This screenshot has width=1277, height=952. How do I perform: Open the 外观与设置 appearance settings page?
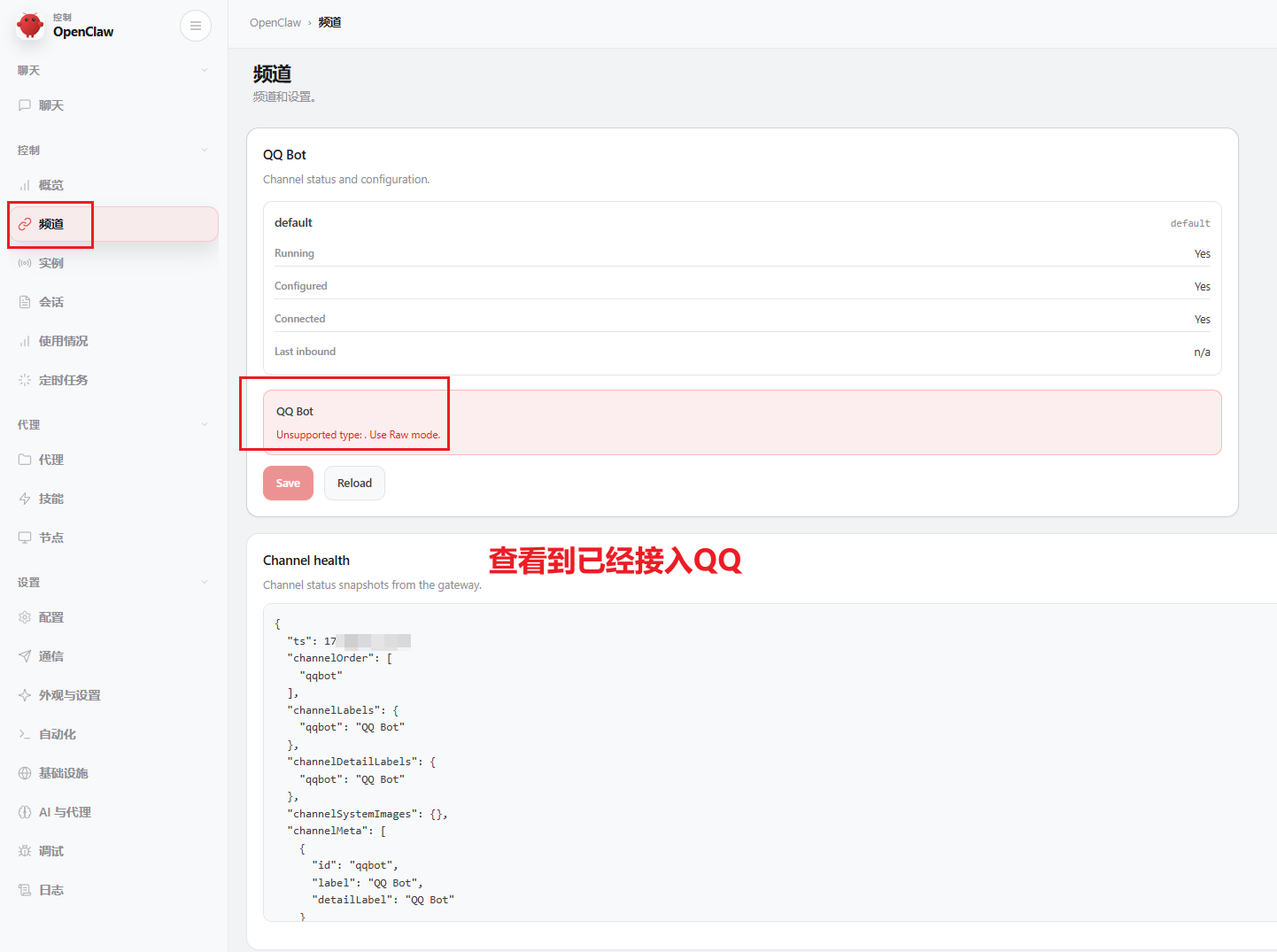coord(113,695)
